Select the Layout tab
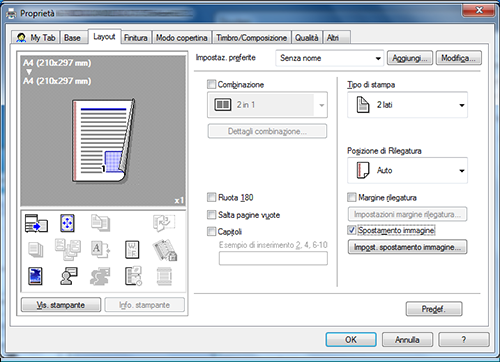500x362 pixels. click(104, 36)
